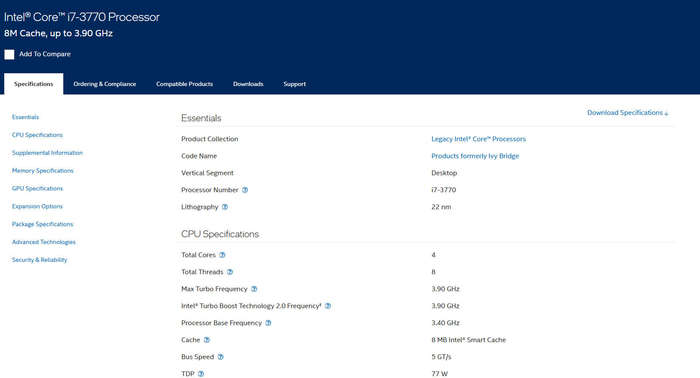This screenshot has width=700, height=378.
Task: Click the download arrow icon after Download Specifications
Action: click(x=667, y=113)
